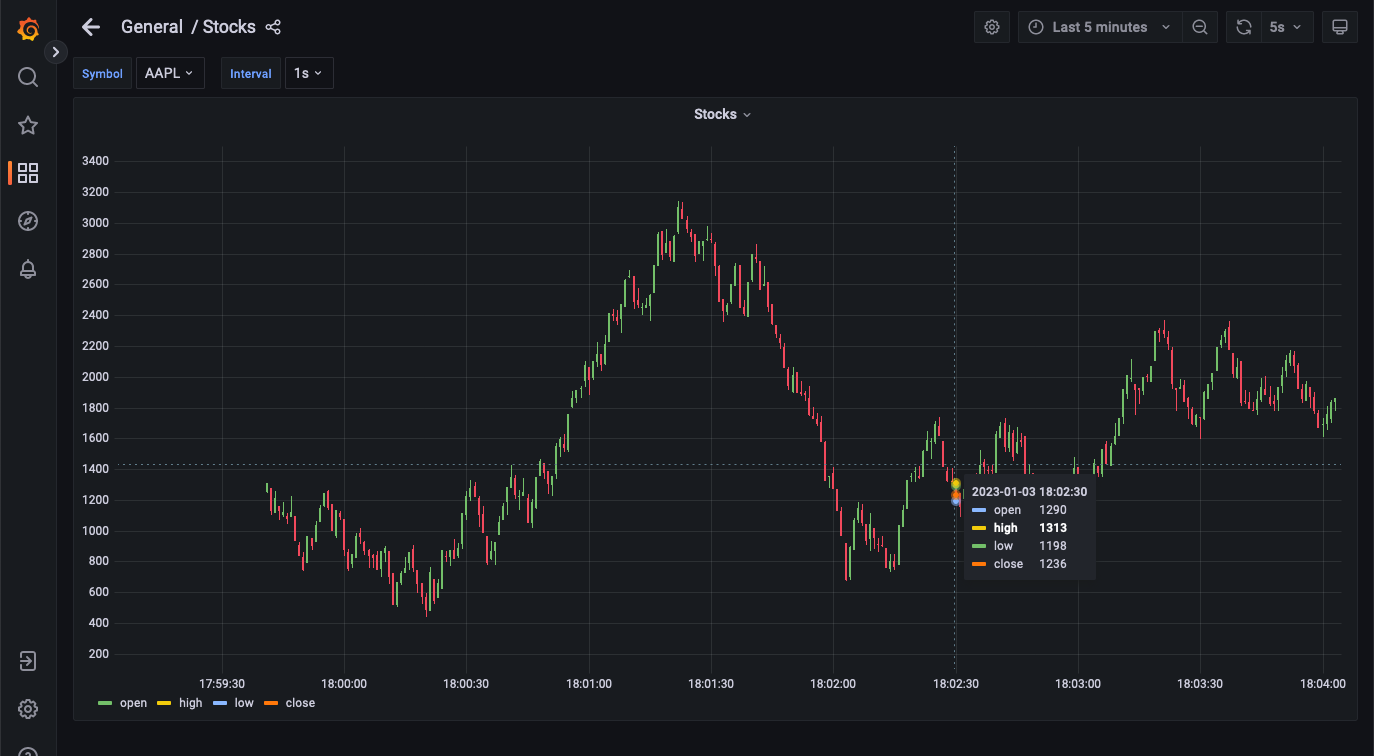Viewport: 1374px width, 756px height.
Task: Click the share dashboard icon
Action: (273, 27)
